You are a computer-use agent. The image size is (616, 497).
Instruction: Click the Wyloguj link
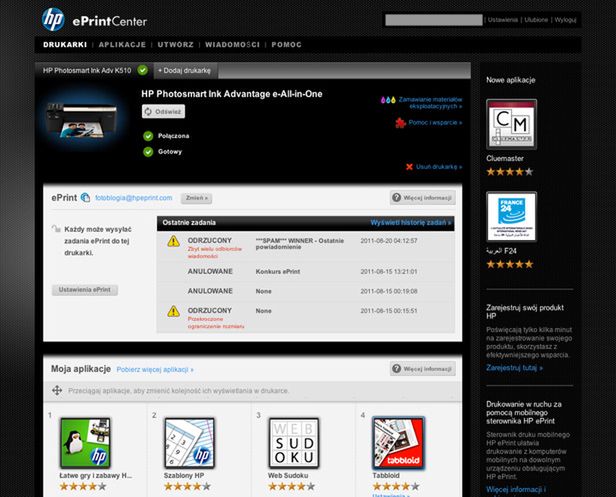[x=565, y=20]
